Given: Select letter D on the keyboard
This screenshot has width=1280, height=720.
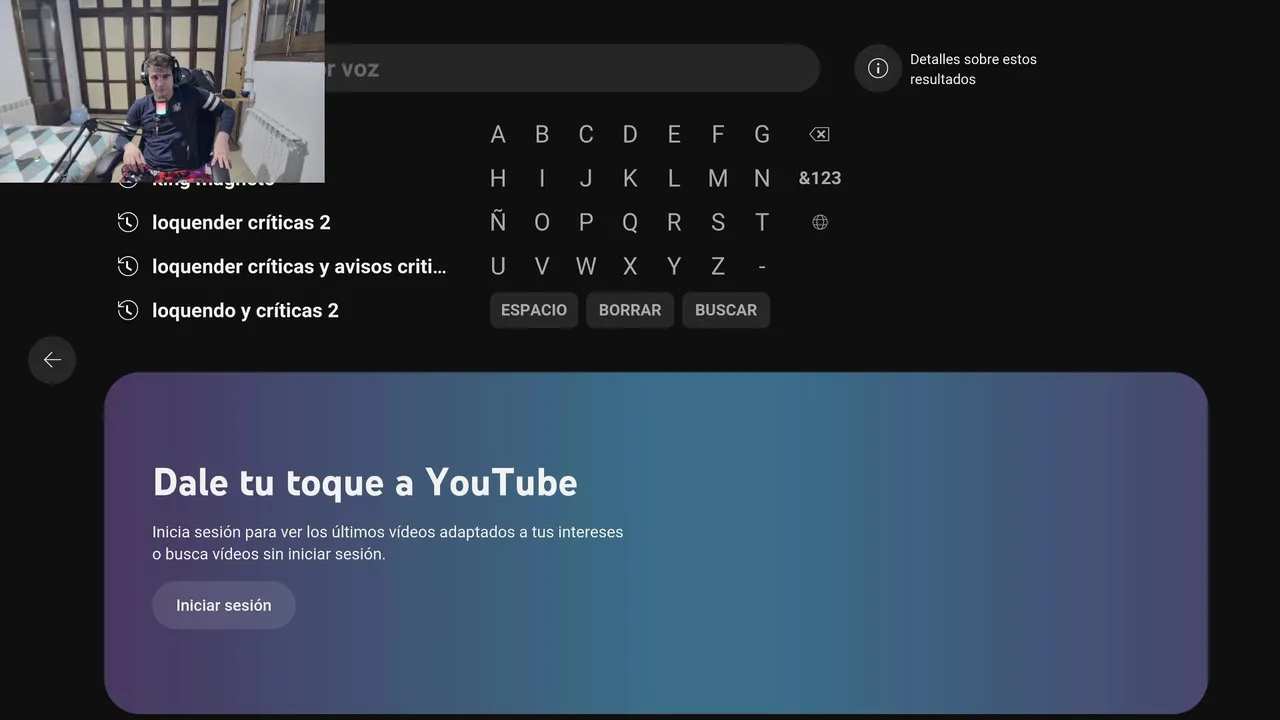Looking at the screenshot, I should tap(630, 134).
